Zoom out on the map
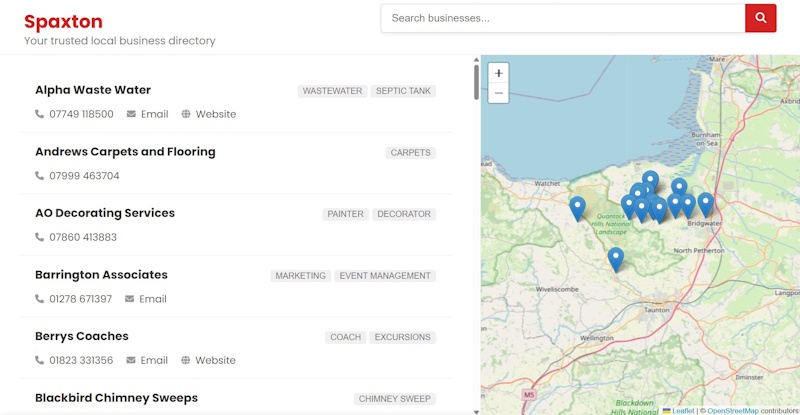800x415 pixels. (498, 93)
